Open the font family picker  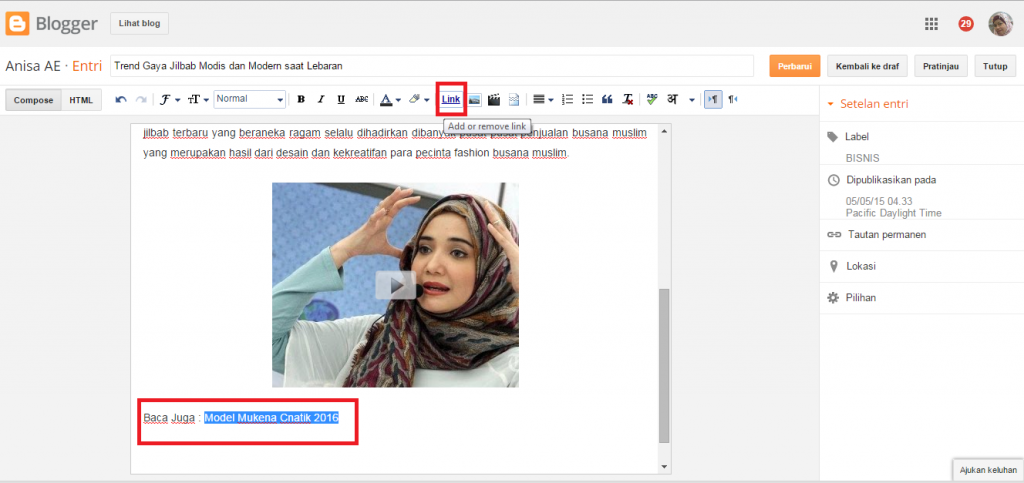click(x=170, y=99)
